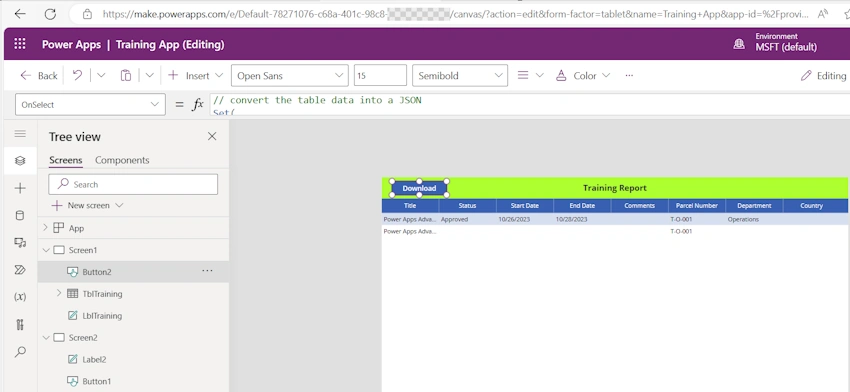Open the Media pane icon
This screenshot has height=392, width=850.
click(x=20, y=242)
